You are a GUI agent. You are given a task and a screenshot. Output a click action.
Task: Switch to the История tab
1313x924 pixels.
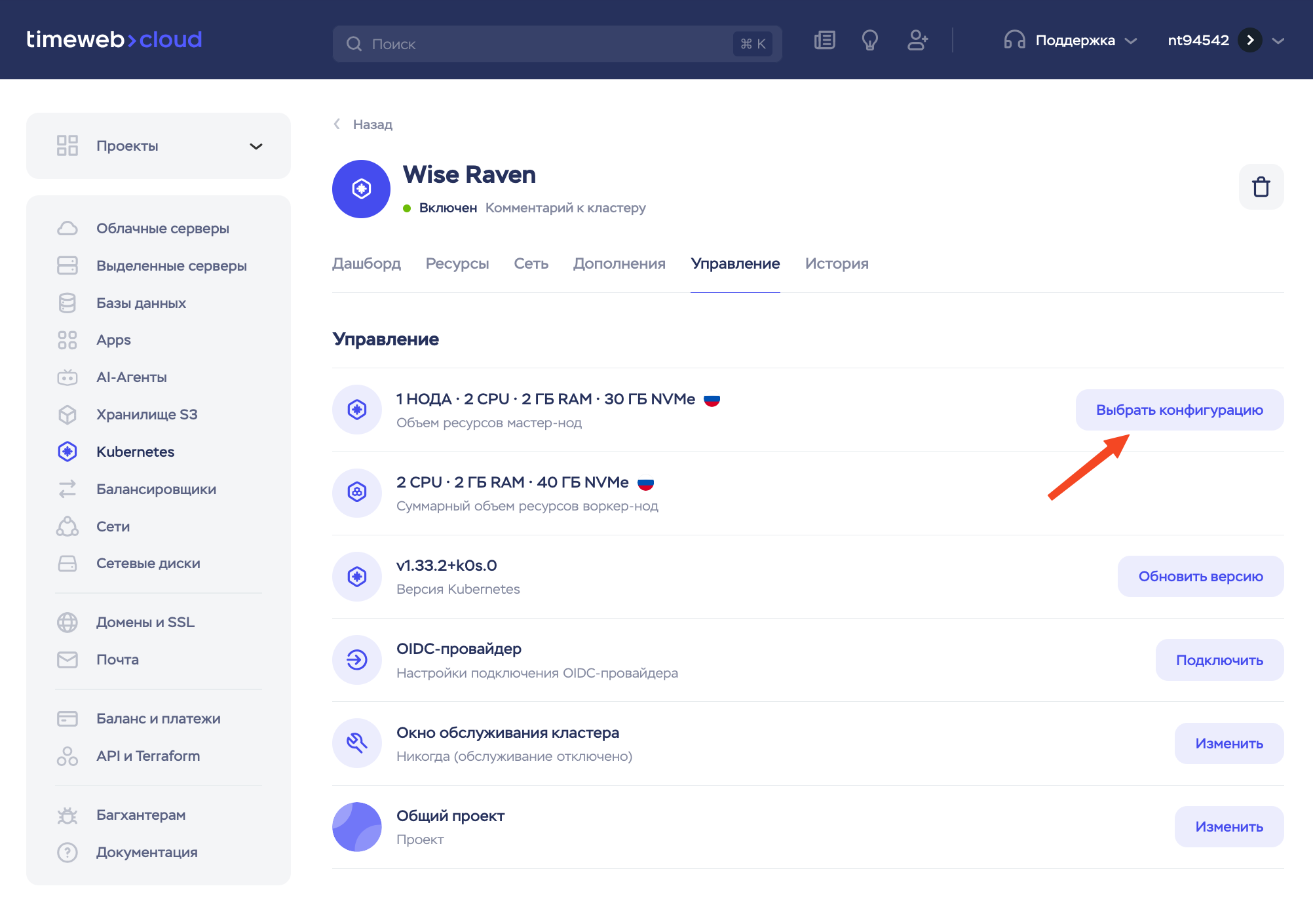point(837,263)
